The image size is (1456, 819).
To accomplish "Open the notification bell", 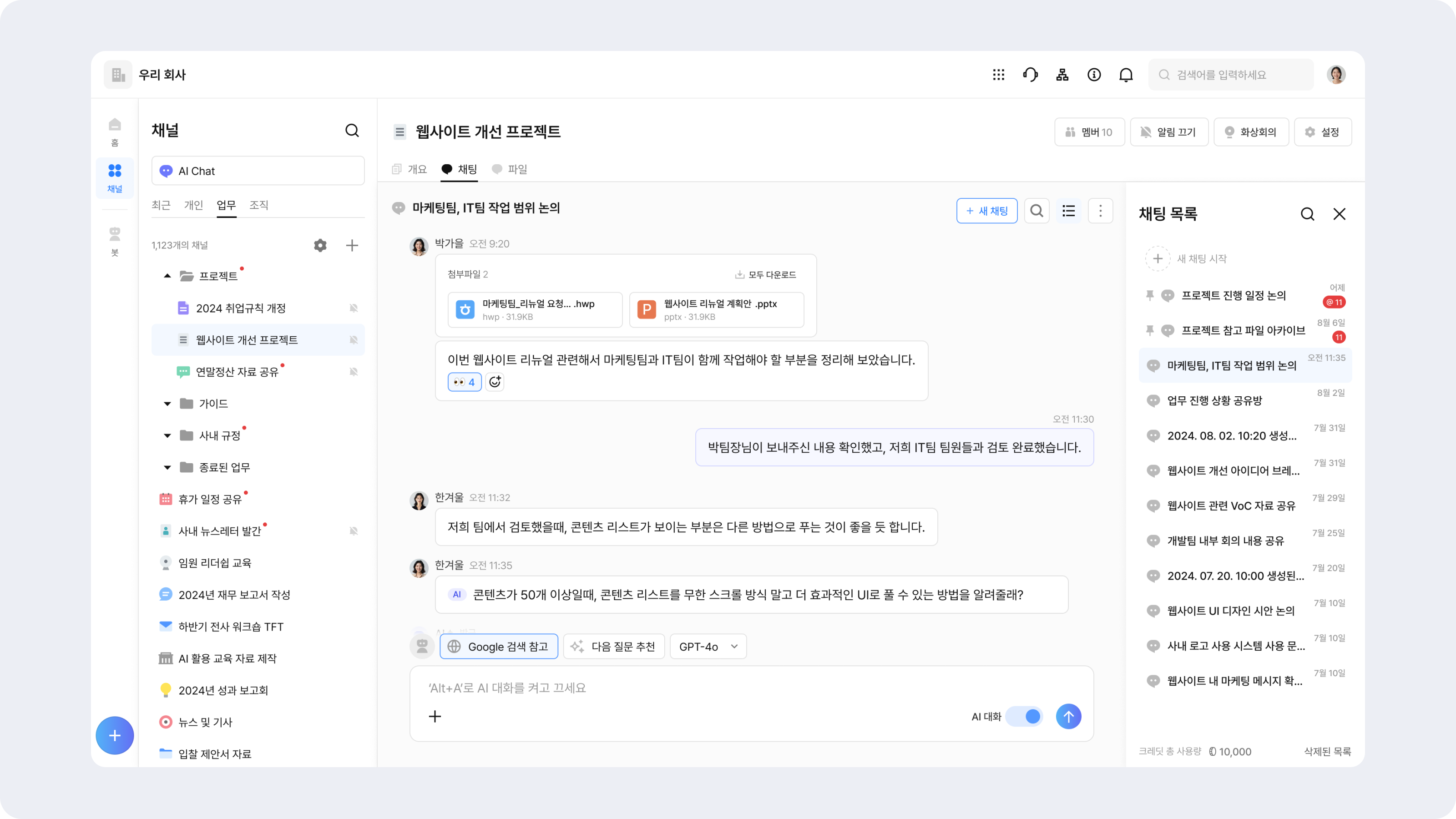I will point(1126,75).
